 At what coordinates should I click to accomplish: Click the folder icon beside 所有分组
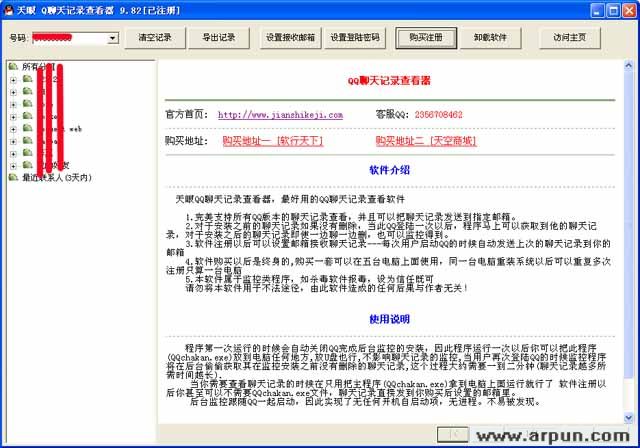[x=13, y=67]
